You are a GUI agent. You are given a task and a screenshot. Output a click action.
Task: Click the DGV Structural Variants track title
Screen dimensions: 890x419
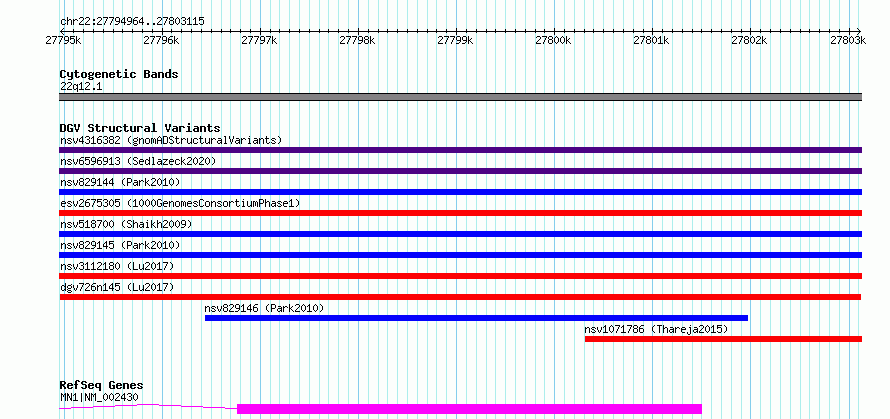[x=140, y=128]
